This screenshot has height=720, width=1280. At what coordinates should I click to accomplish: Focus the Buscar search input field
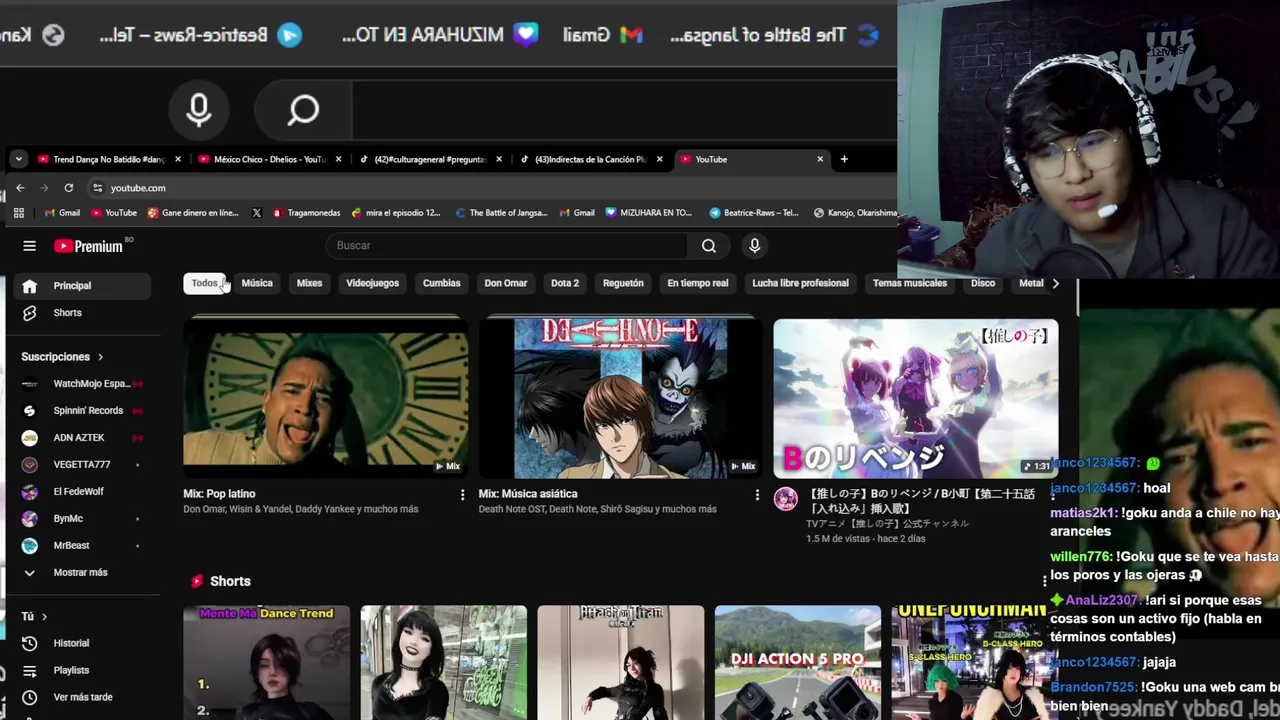point(507,246)
